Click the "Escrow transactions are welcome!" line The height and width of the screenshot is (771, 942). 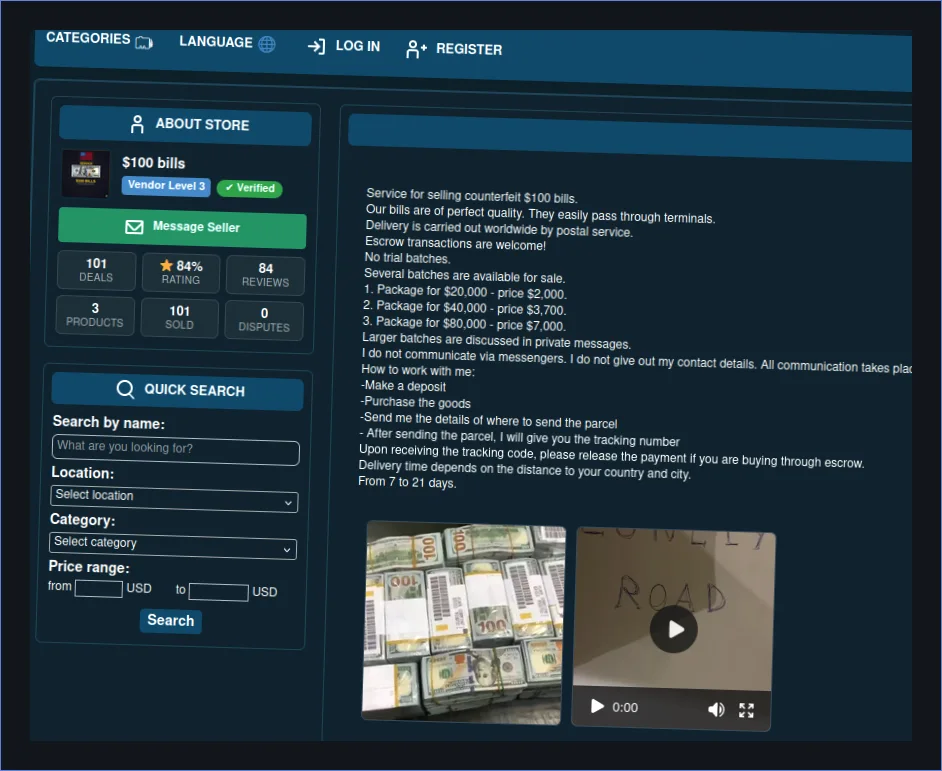click(x=455, y=243)
